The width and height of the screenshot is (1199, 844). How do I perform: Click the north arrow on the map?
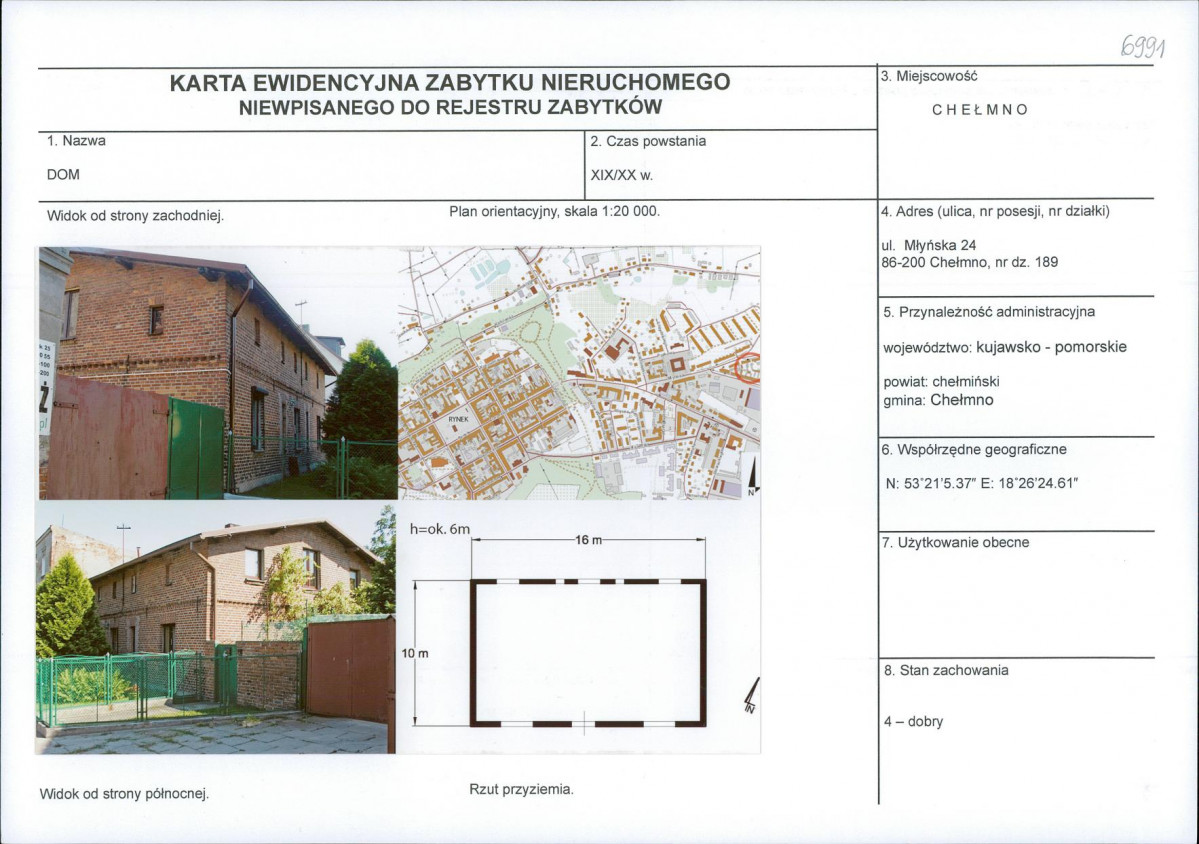(753, 476)
